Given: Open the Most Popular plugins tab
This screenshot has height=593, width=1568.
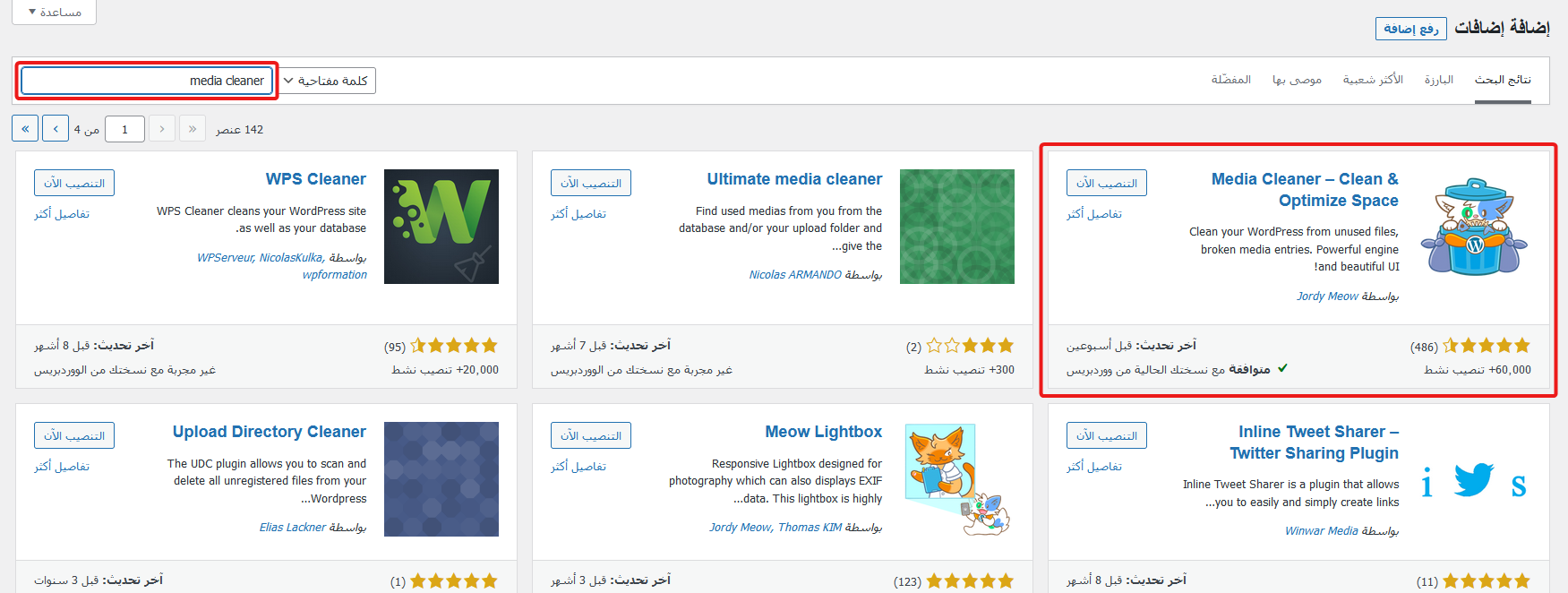Looking at the screenshot, I should point(1373,80).
